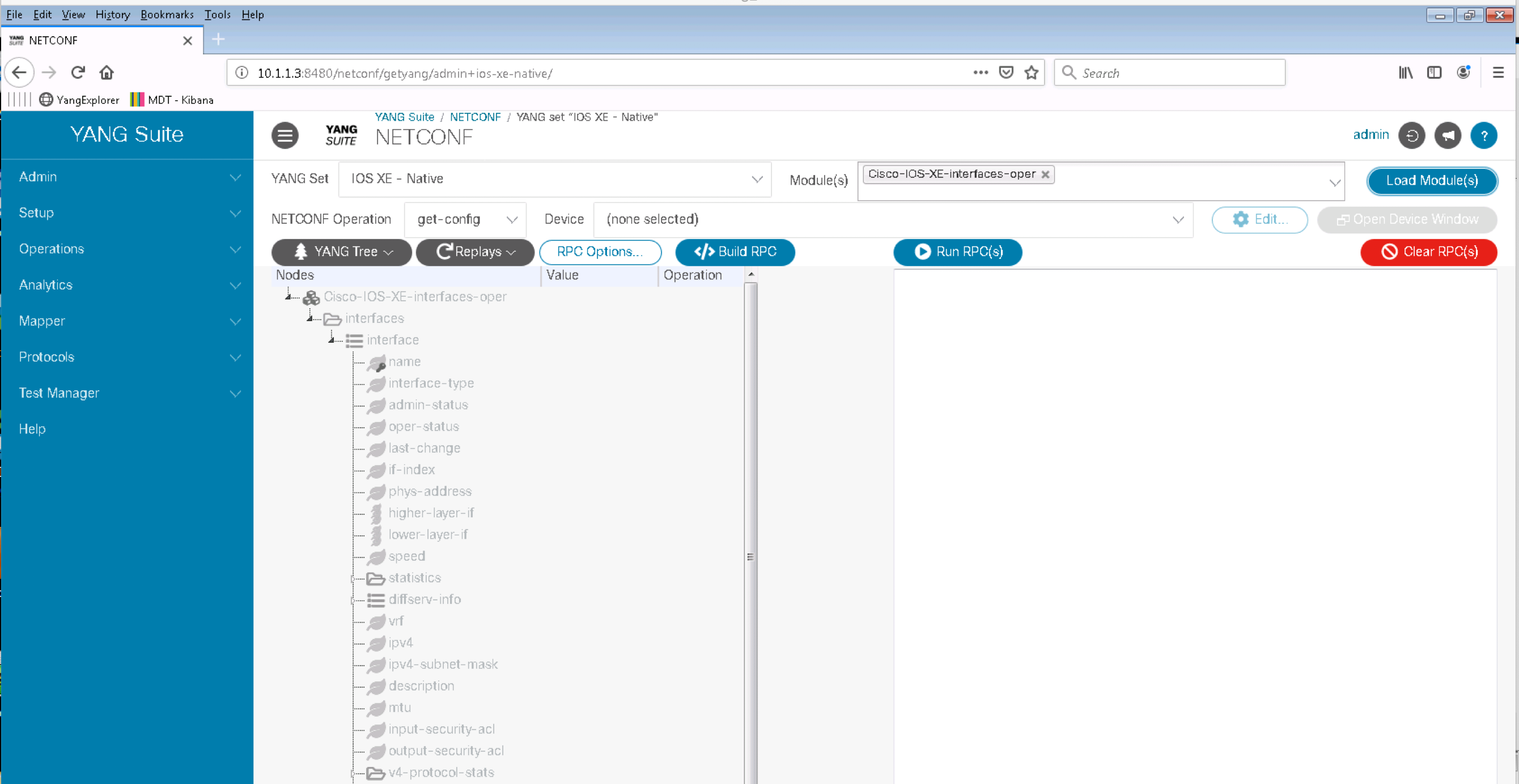Click the logout icon next to admin
Screen dimensions: 1519x784
(x=1412, y=135)
